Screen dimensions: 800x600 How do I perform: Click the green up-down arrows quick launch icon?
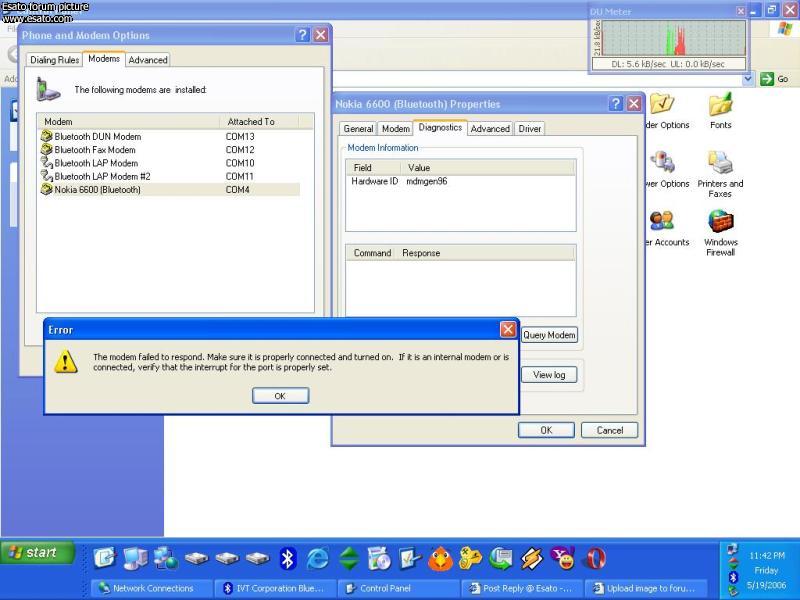coord(349,558)
